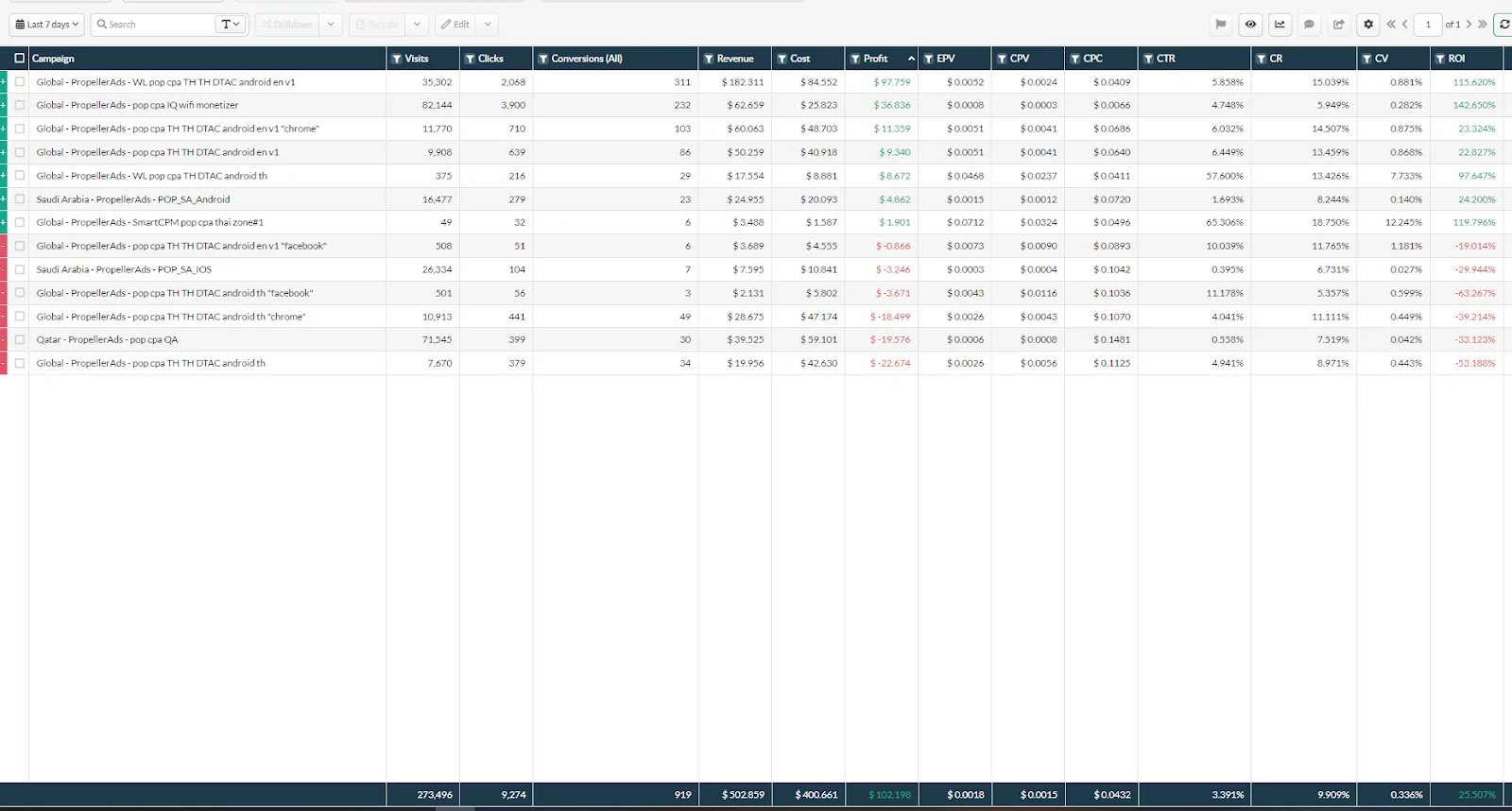Click filter icon on ROI column

pos(1440,59)
